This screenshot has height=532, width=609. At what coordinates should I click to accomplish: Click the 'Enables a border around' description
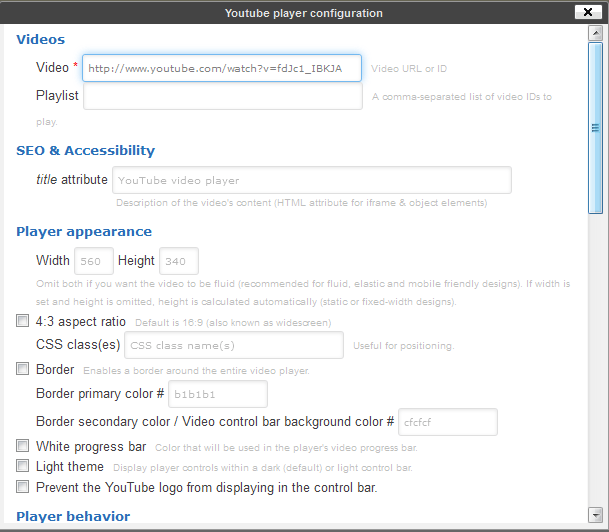(196, 371)
